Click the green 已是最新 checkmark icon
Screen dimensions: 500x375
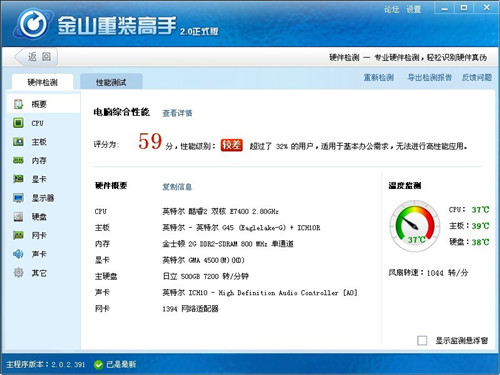point(98,365)
